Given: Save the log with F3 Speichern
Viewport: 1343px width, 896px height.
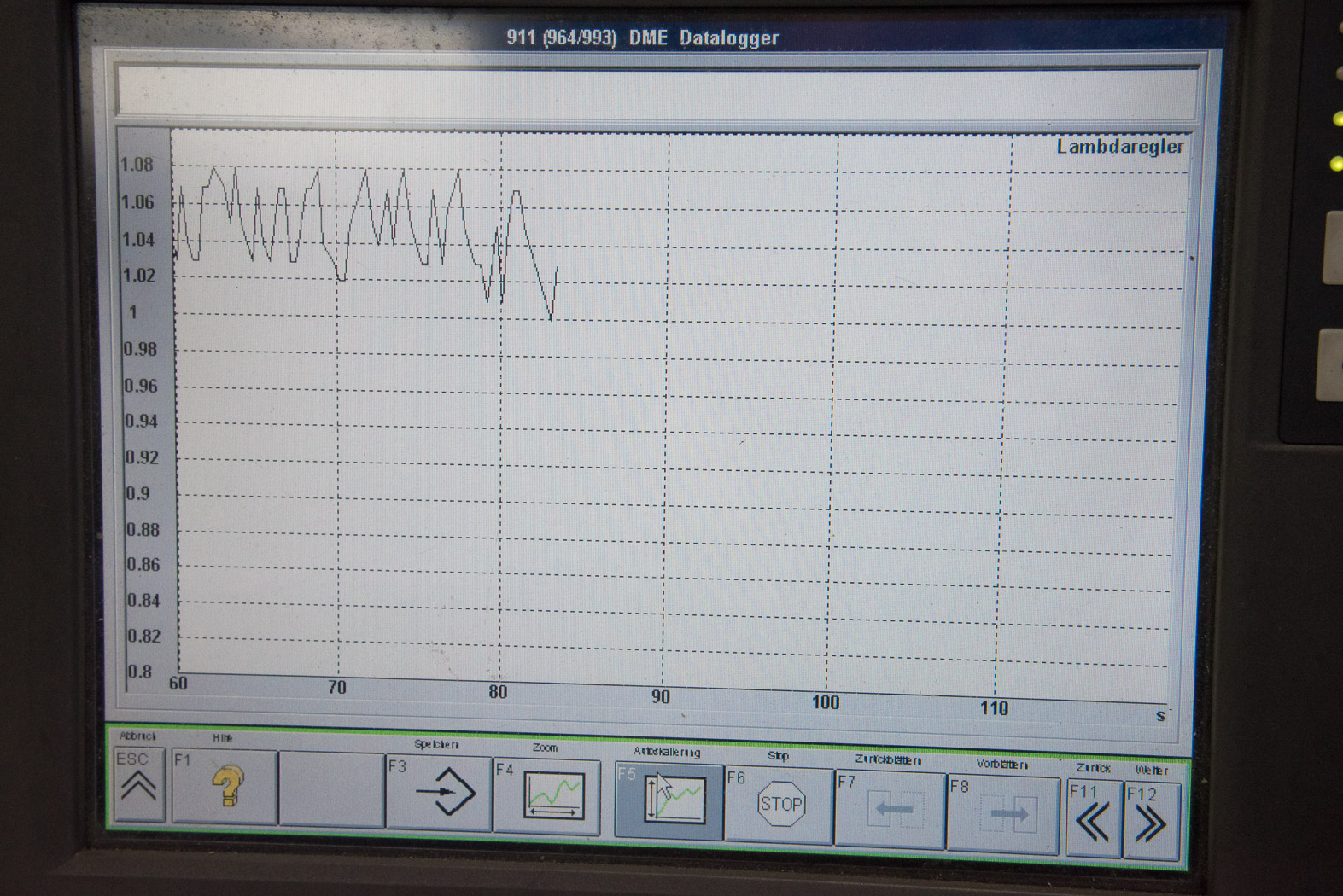Looking at the screenshot, I should (x=439, y=793).
